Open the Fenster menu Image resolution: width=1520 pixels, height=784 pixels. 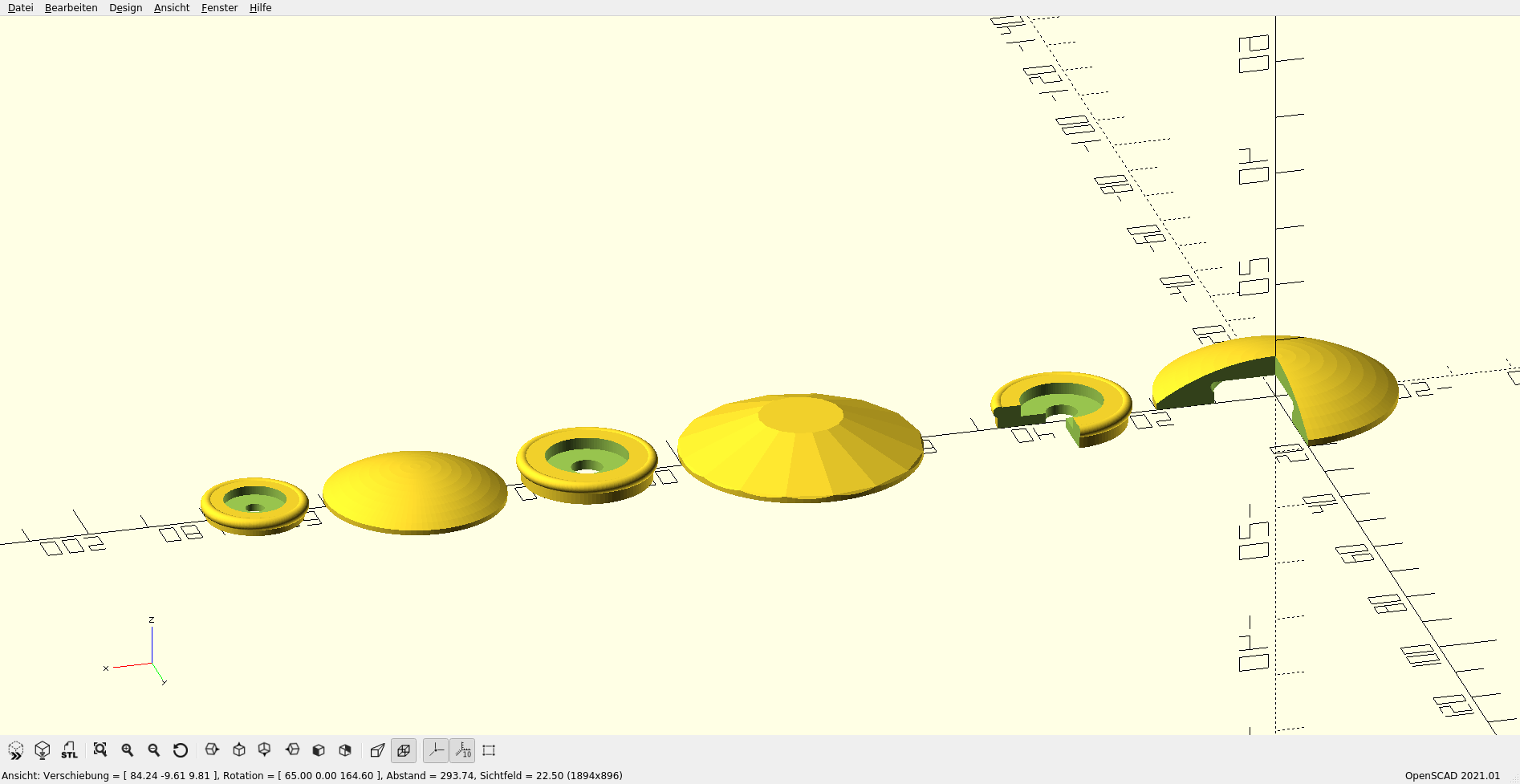coord(219,8)
